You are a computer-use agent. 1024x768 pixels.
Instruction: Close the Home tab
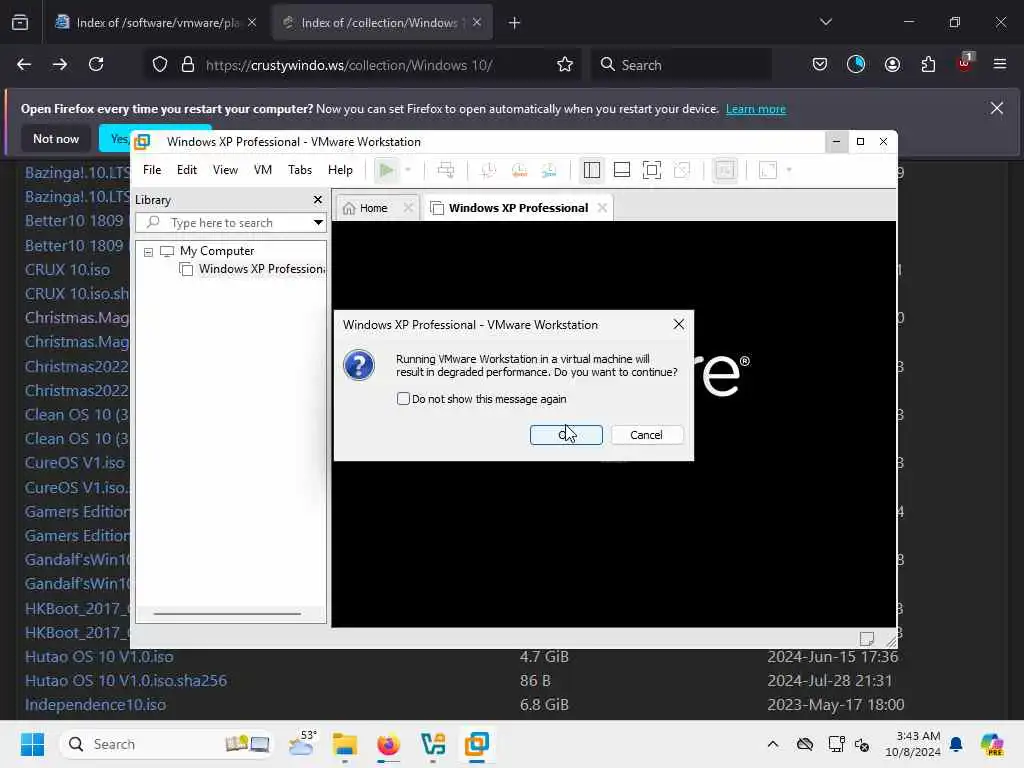click(x=408, y=208)
